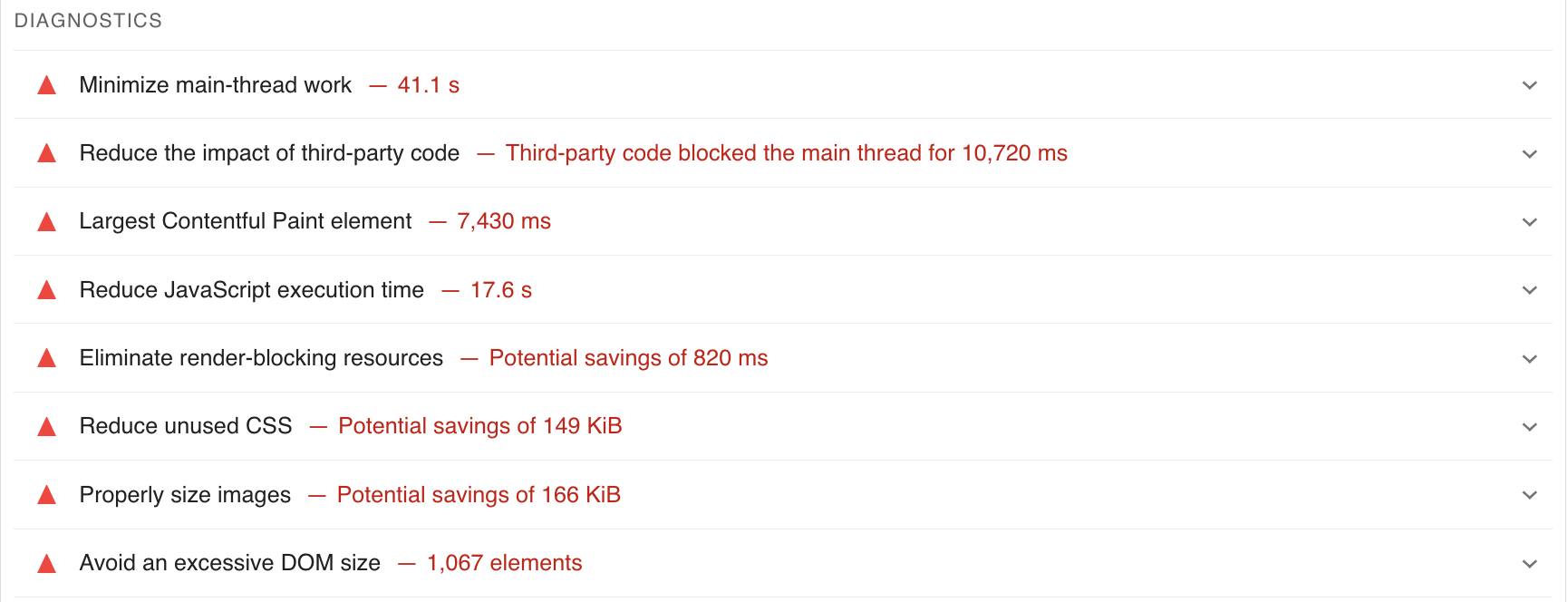The width and height of the screenshot is (1568, 602).
Task: Expand Reduce unused CSS row chevron
Action: coord(1530,427)
